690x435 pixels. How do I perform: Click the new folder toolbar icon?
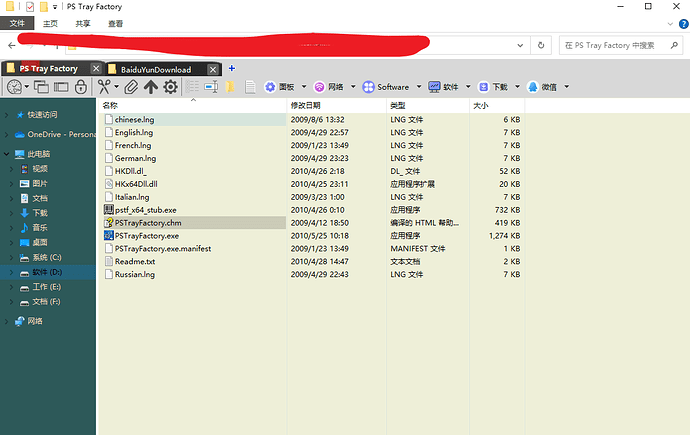[x=230, y=87]
